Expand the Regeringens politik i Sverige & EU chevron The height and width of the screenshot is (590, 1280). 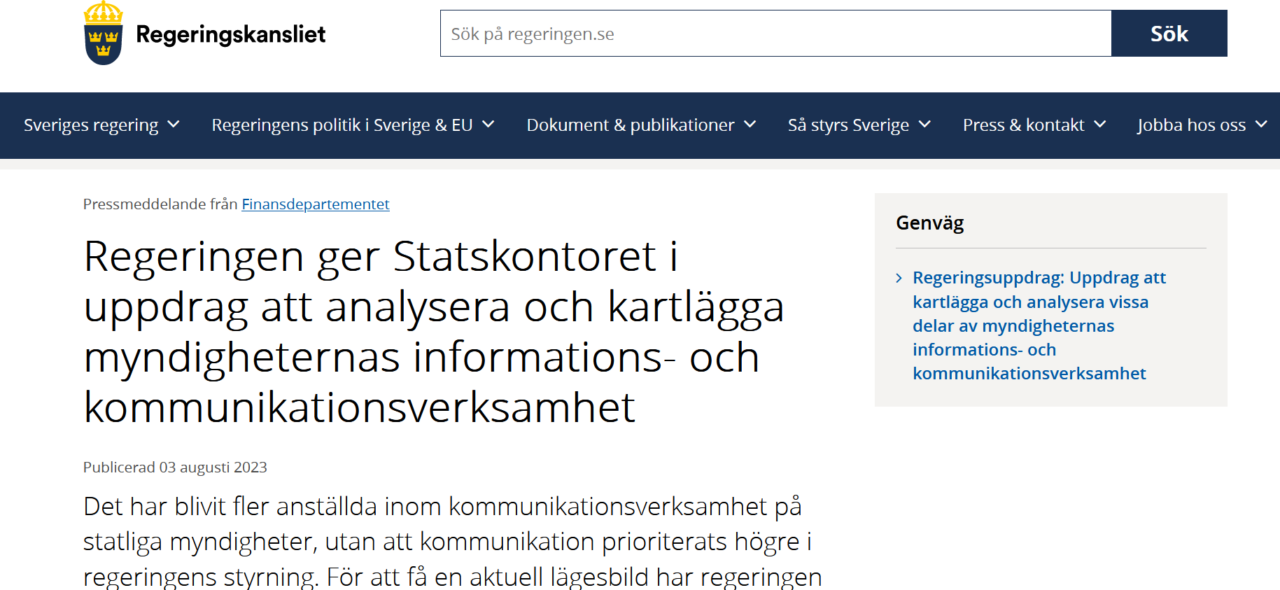click(487, 125)
